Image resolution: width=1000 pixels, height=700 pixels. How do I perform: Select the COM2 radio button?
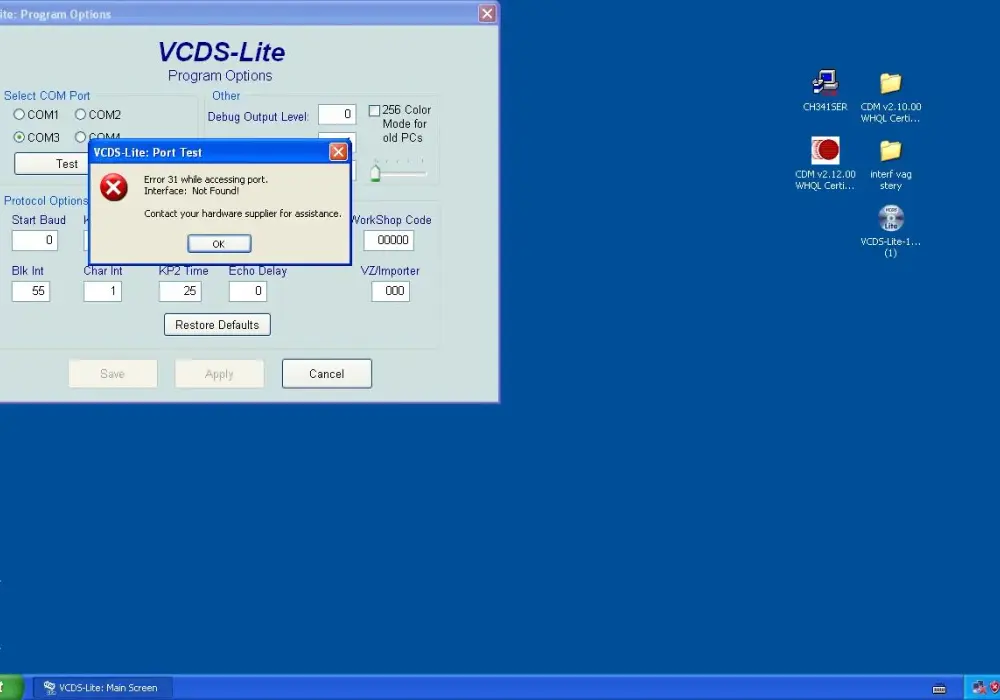(80, 115)
